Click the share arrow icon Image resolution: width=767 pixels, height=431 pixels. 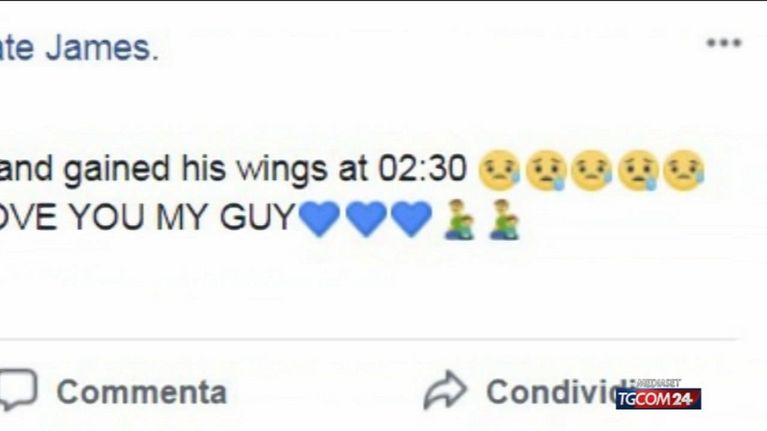[445, 390]
